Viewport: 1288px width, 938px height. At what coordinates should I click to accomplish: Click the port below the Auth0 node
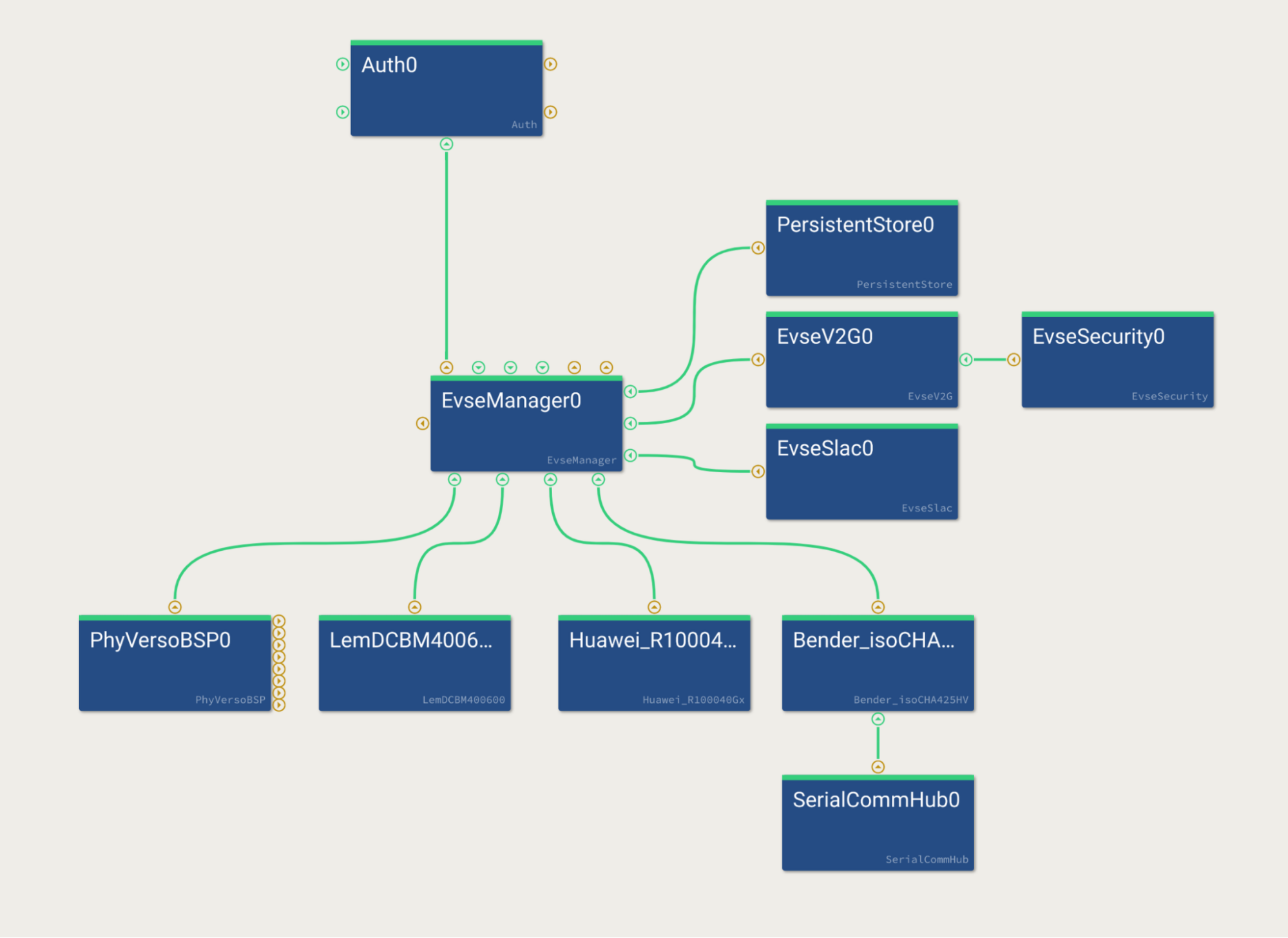447,144
